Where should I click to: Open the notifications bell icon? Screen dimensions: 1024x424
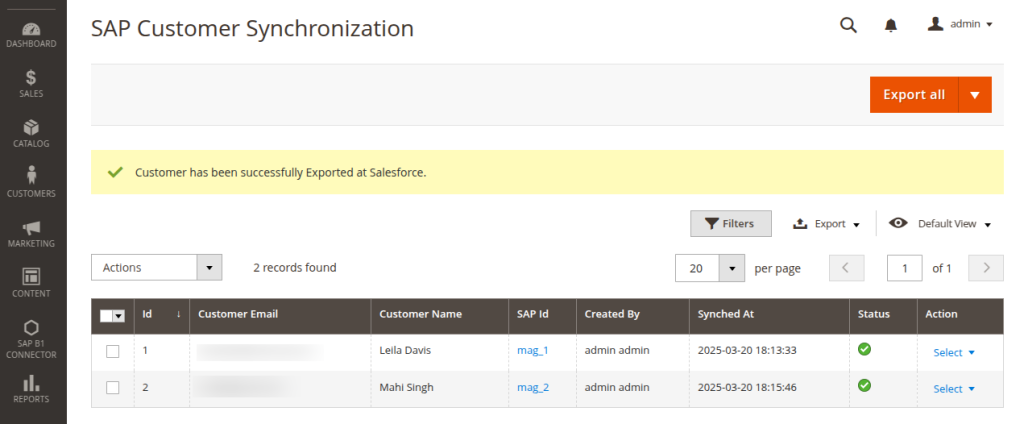pyautogui.click(x=891, y=25)
